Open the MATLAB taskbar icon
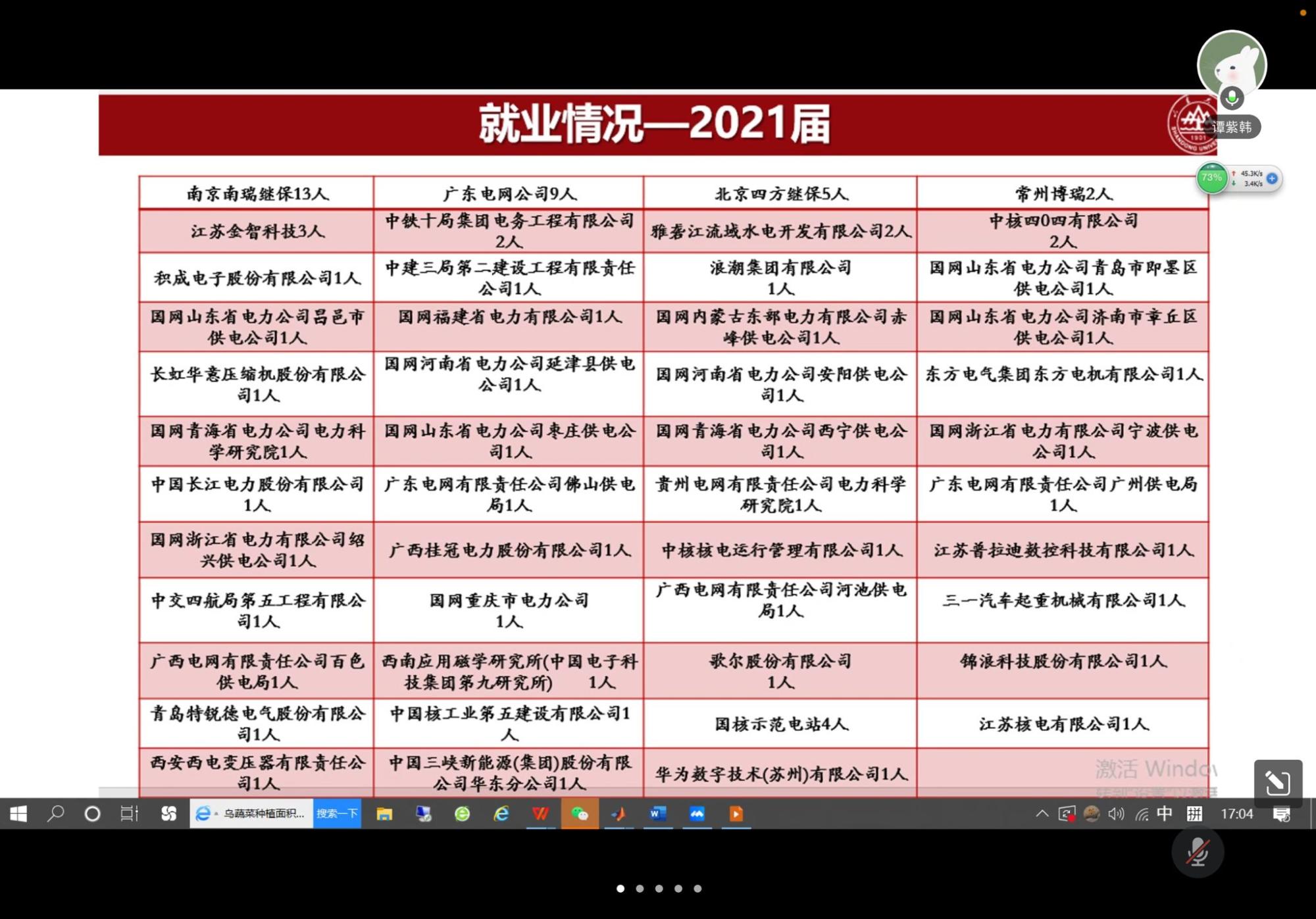Viewport: 1316px width, 919px height. 619,814
